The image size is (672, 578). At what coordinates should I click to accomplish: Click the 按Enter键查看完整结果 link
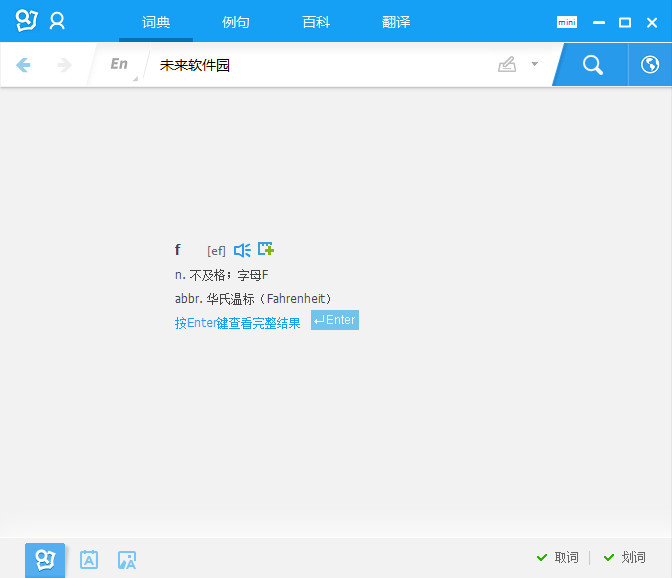(237, 323)
